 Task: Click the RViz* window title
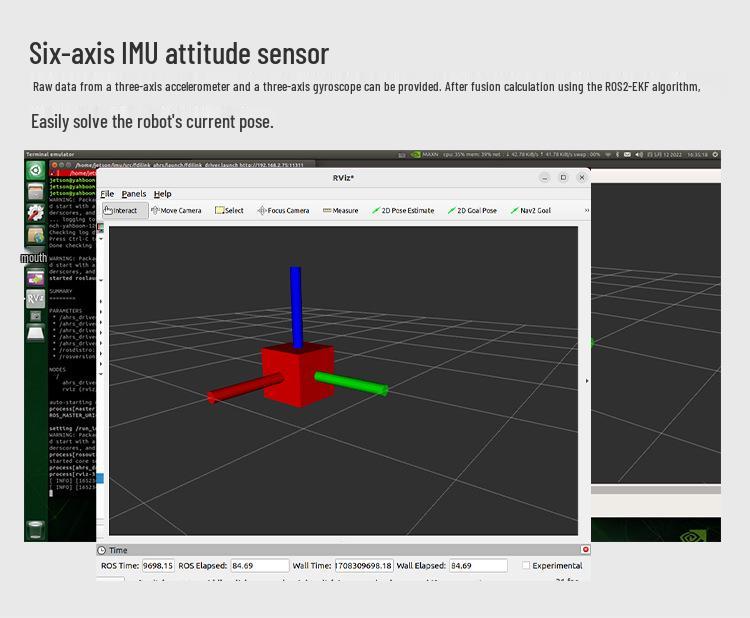pos(343,178)
